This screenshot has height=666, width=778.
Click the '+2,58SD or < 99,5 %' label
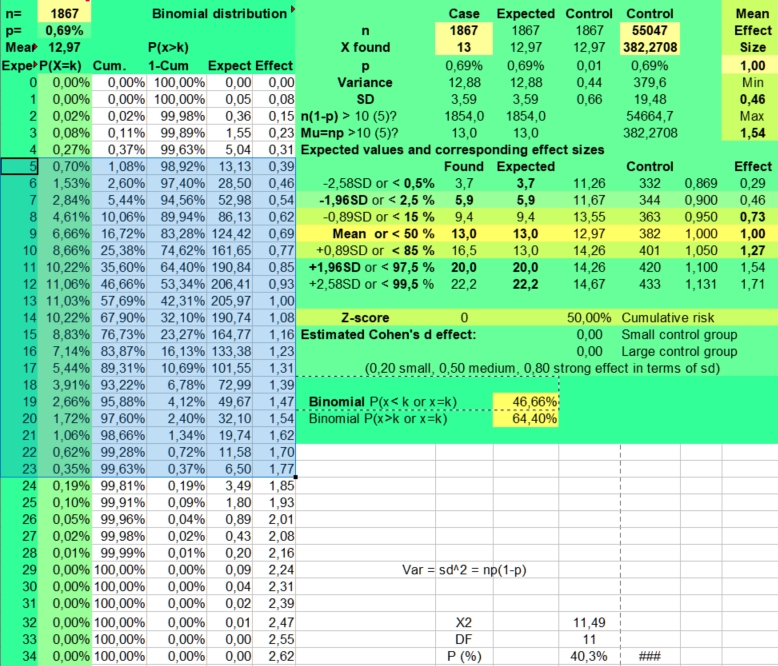click(372, 284)
